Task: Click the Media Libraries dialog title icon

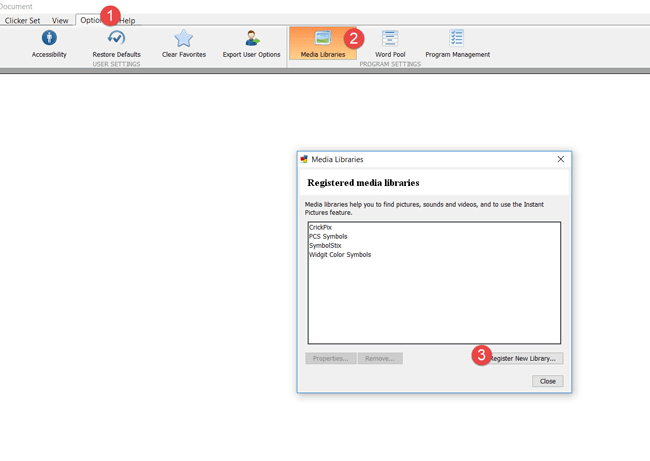Action: pyautogui.click(x=304, y=159)
